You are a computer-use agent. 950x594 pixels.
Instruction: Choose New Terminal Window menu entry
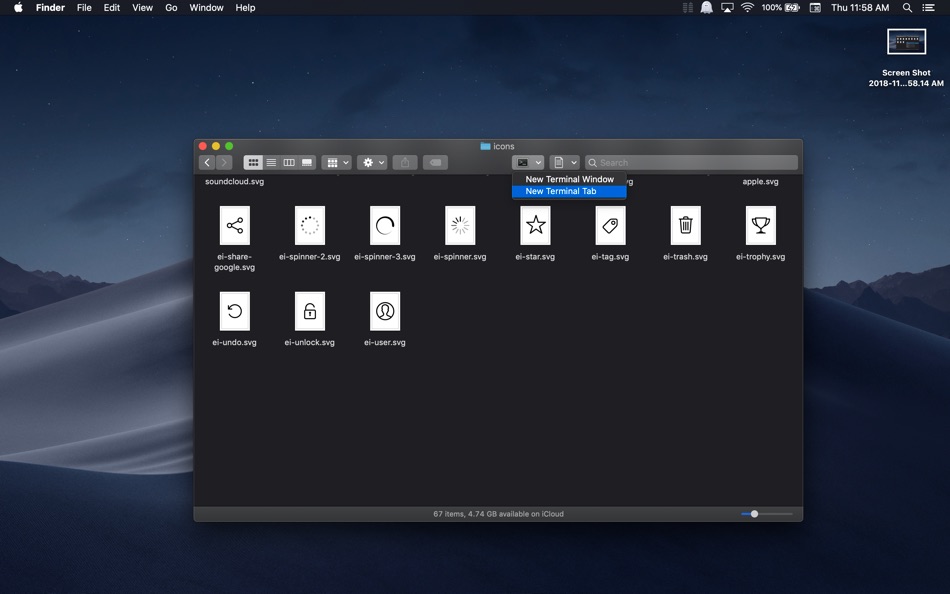click(569, 179)
